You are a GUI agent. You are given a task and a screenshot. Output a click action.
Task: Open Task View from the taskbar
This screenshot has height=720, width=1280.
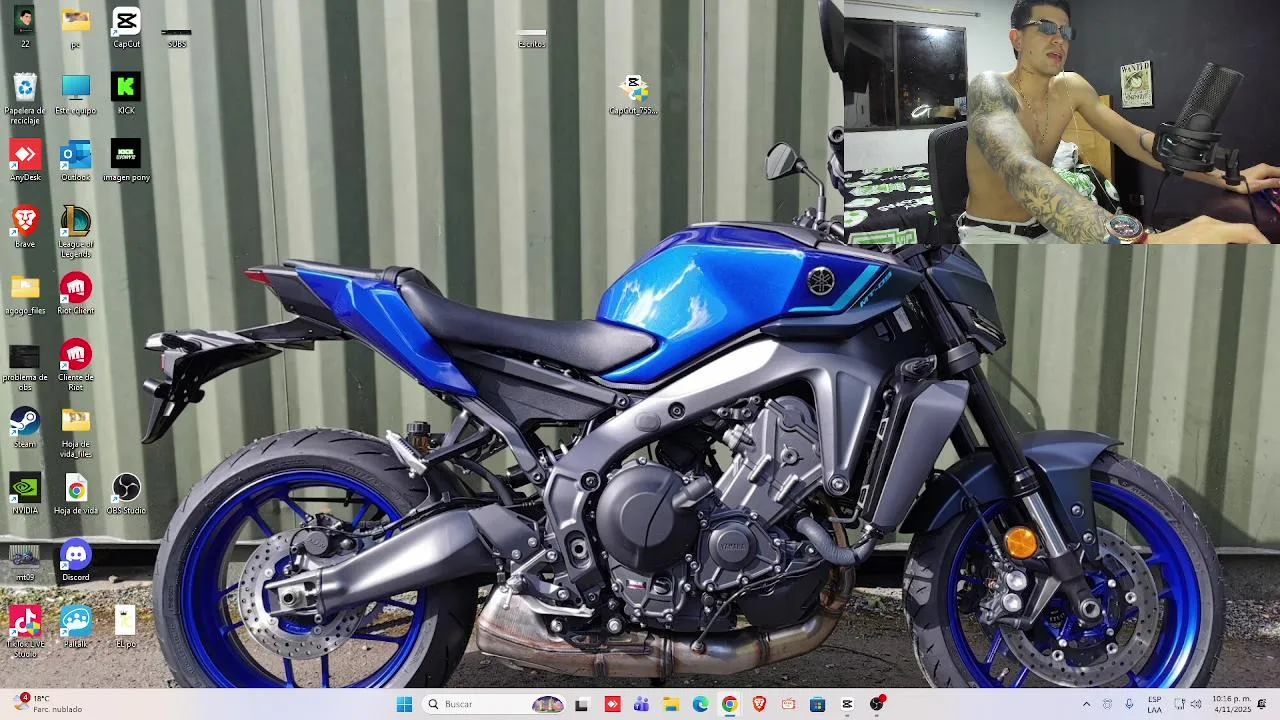(581, 704)
